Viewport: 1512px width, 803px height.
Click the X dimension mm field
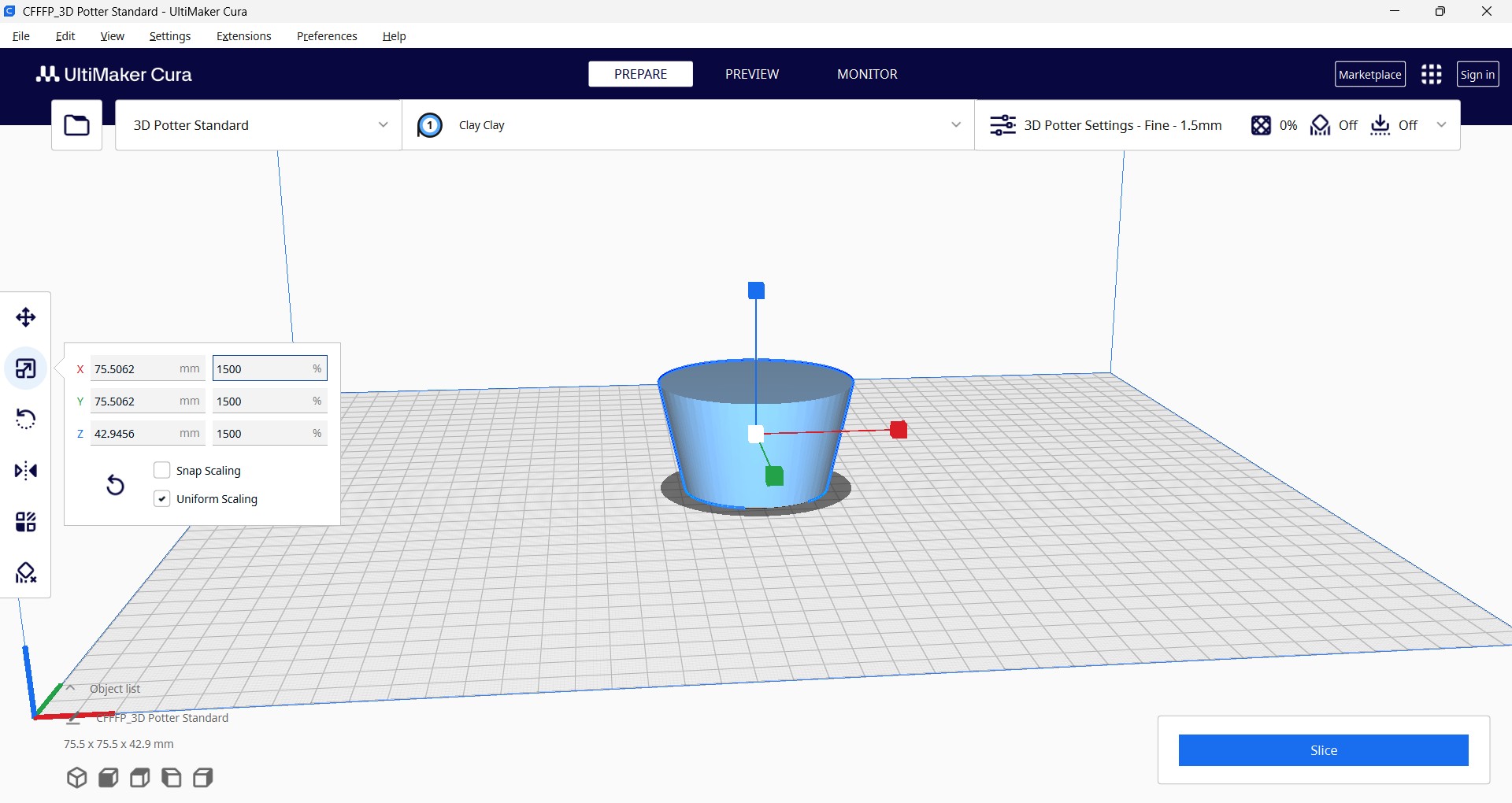coord(148,368)
